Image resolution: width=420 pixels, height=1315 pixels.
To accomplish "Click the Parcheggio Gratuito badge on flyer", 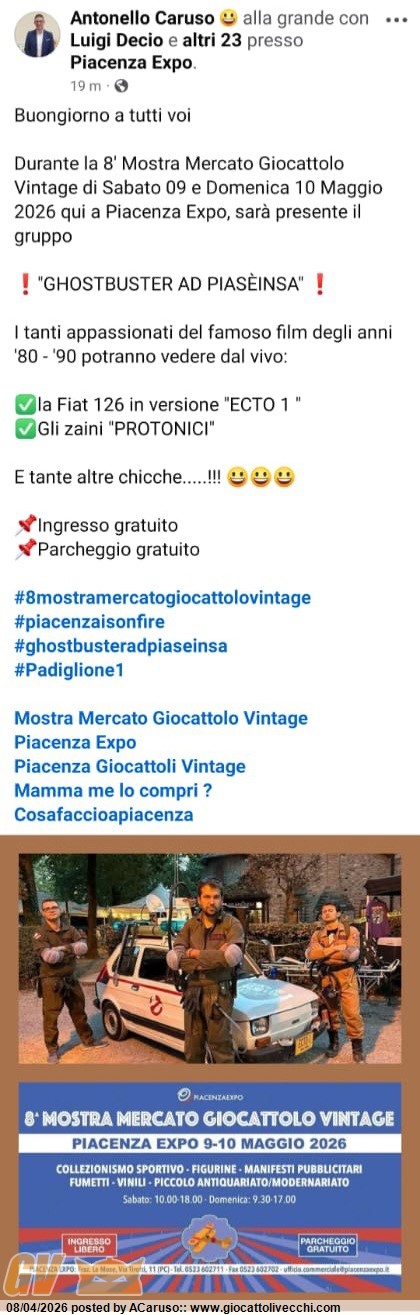I will (x=327, y=1246).
